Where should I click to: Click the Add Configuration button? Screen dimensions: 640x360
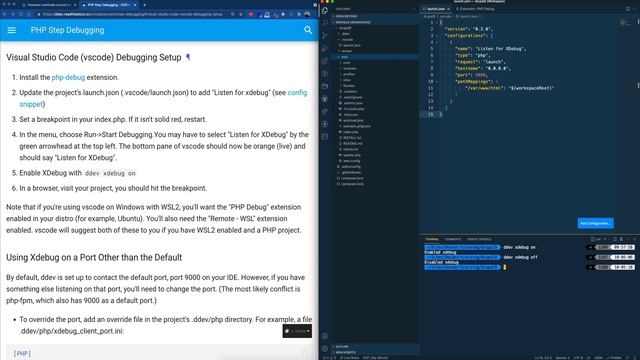tap(596, 223)
